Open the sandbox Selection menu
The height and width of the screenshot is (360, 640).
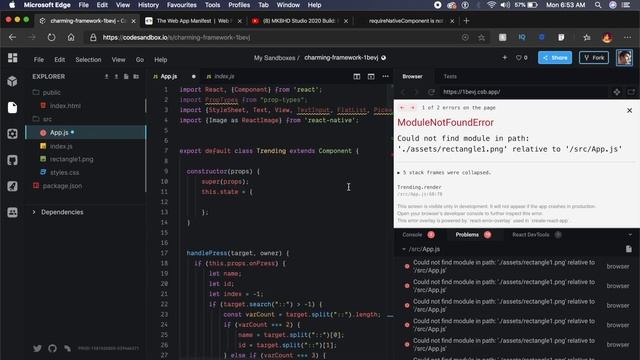(x=88, y=60)
